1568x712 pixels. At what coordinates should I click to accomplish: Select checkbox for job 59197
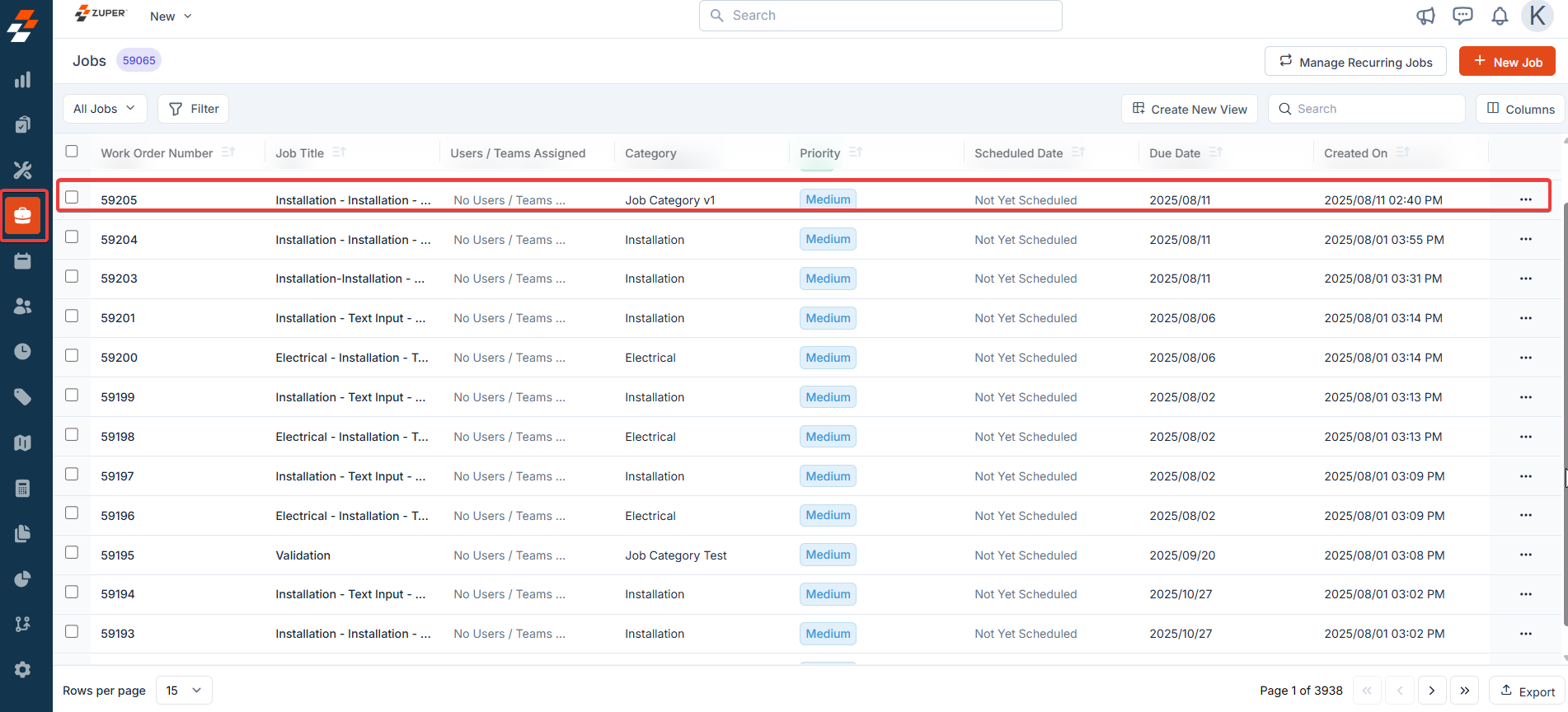coord(72,474)
